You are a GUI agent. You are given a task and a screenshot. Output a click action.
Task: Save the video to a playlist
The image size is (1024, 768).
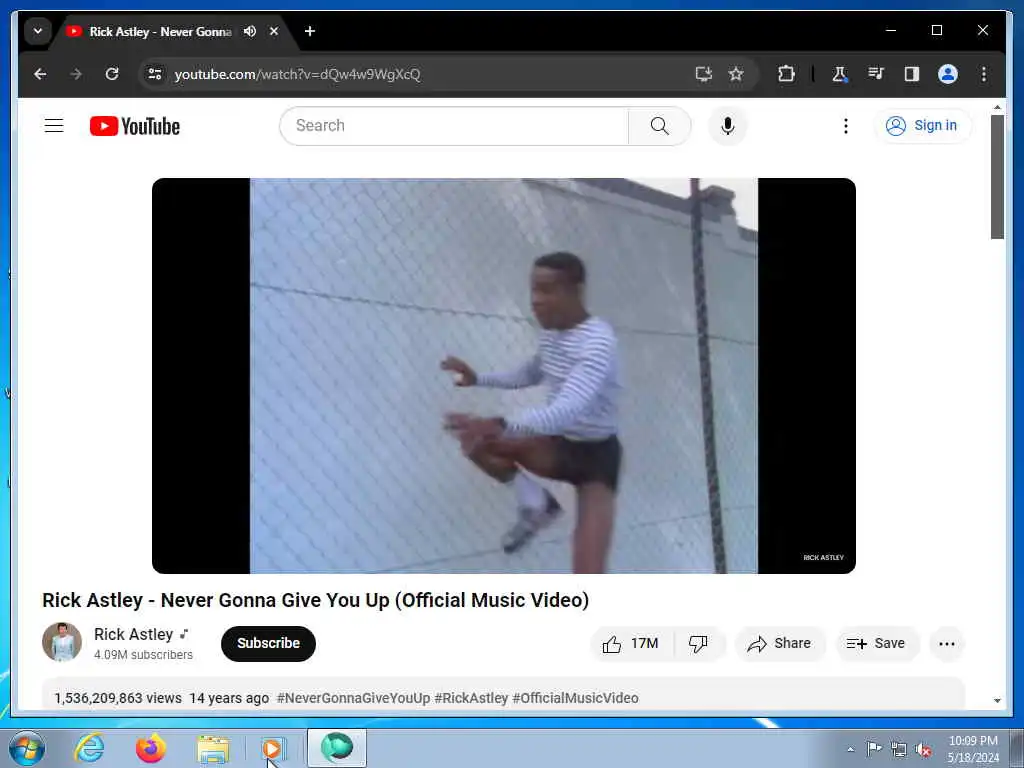tap(876, 644)
